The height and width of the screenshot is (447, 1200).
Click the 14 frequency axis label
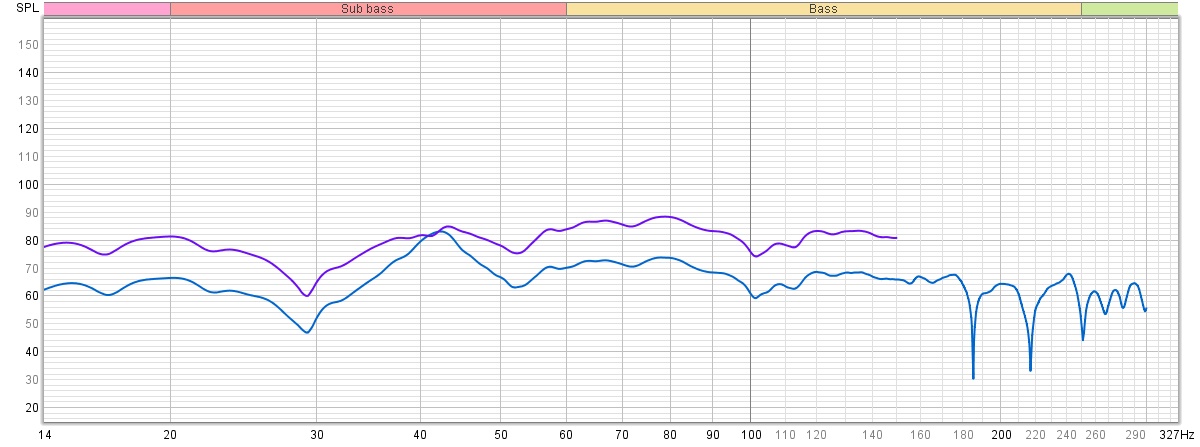(44, 435)
